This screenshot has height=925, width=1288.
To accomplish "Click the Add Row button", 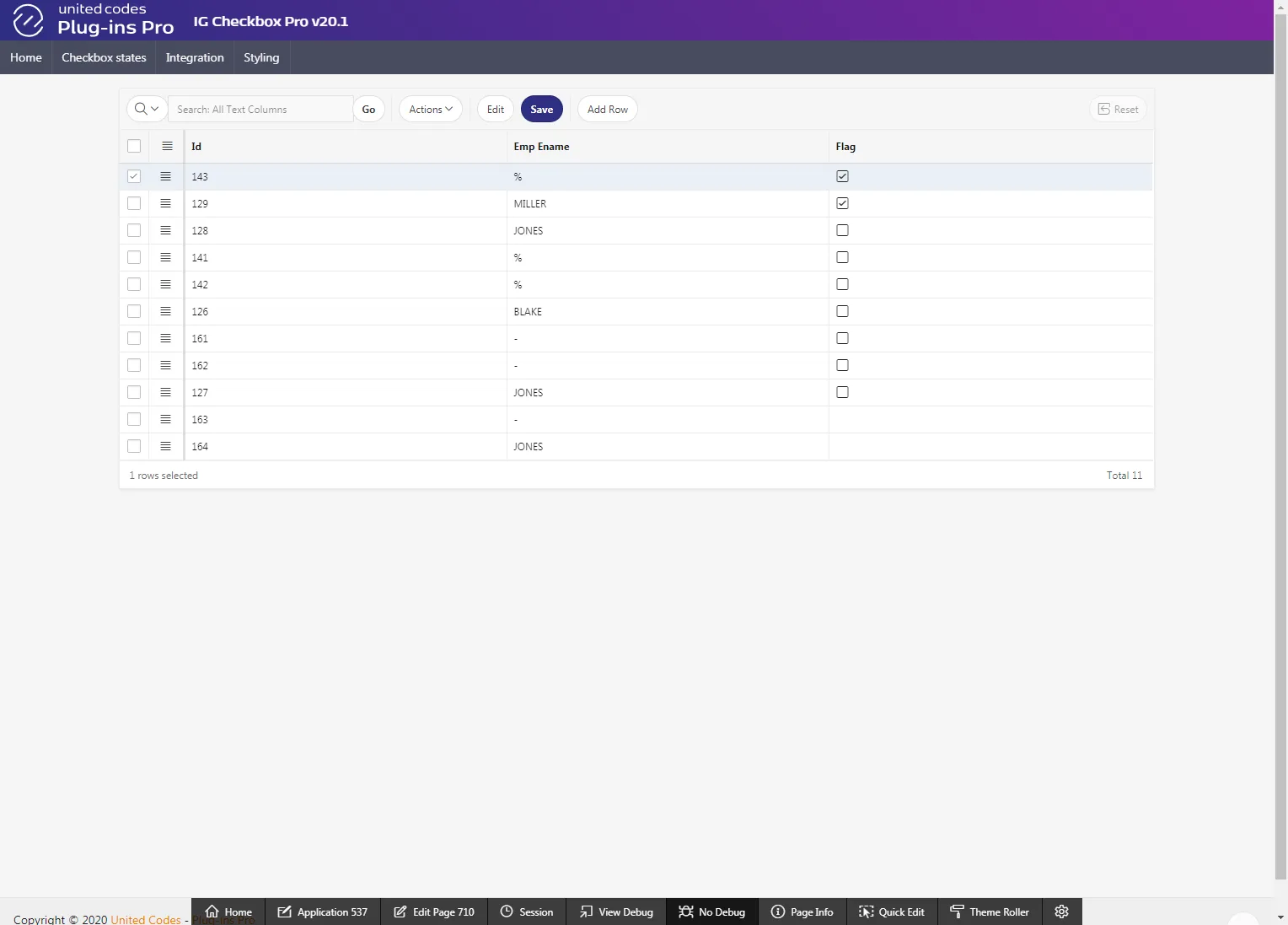I will click(x=607, y=109).
